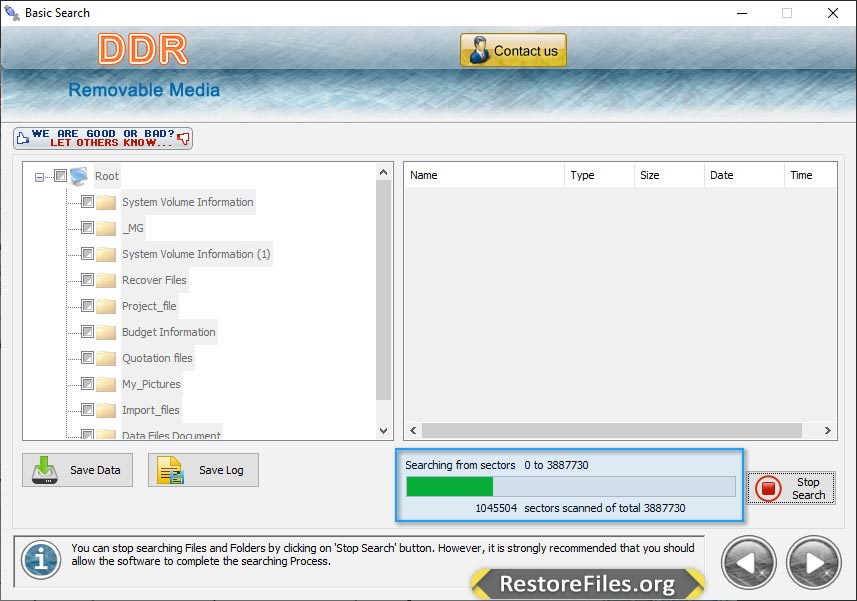Select System Volume Information (1) folder icon
The width and height of the screenshot is (857, 601).
106,255
